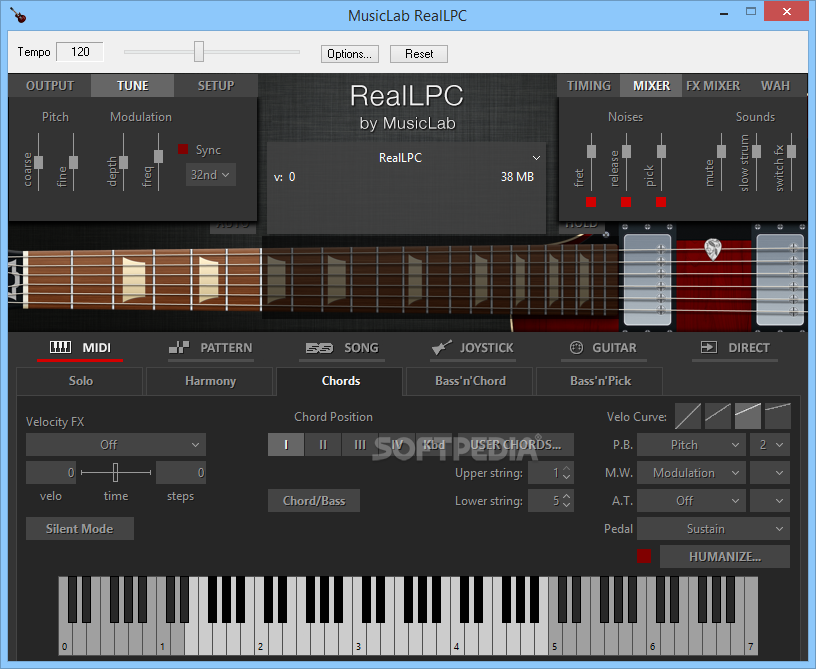Switch to the SETUP tab

(216, 86)
